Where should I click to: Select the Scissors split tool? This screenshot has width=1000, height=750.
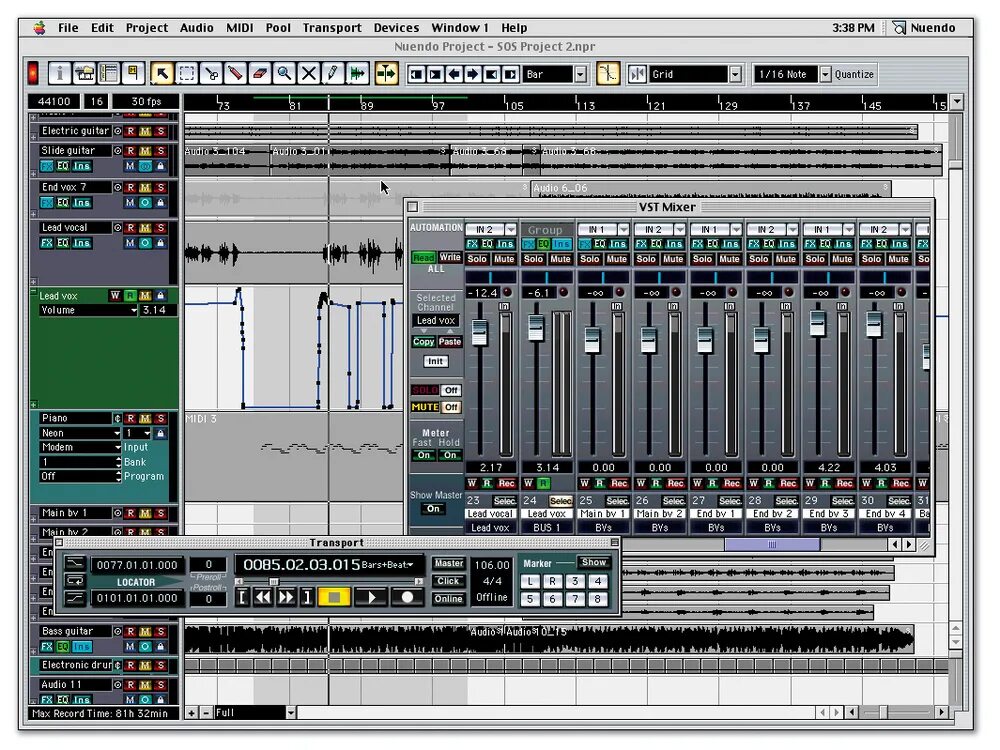coord(210,74)
